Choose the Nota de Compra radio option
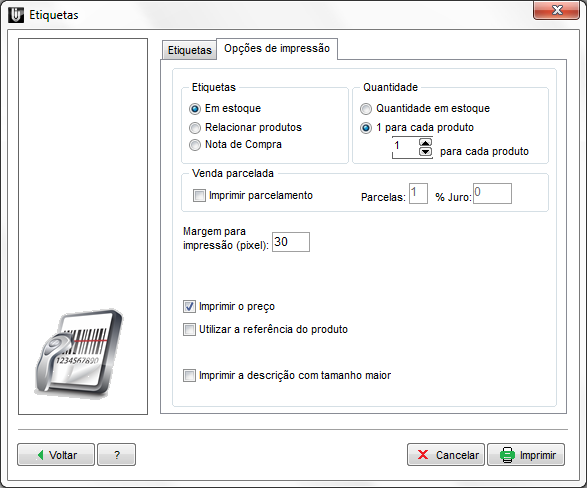The width and height of the screenshot is (587, 488). 195,145
